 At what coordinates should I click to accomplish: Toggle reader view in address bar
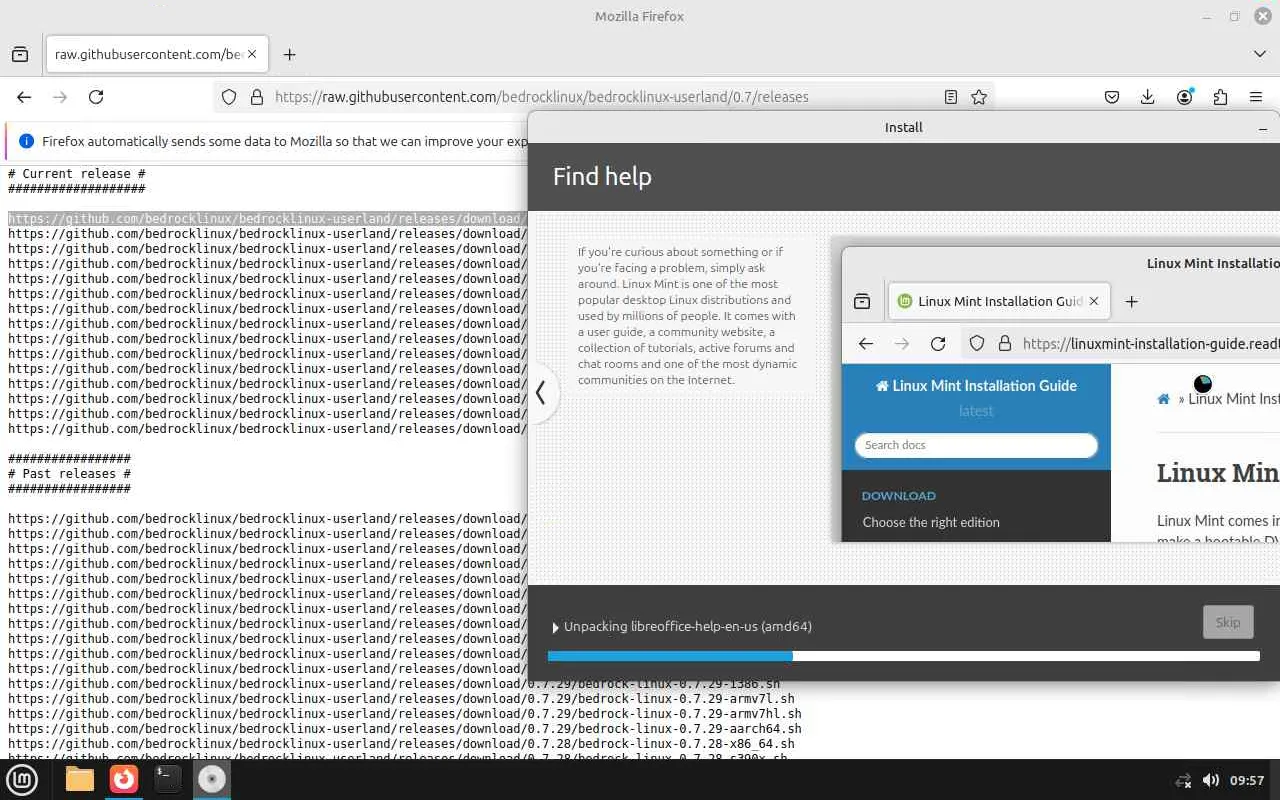(951, 97)
